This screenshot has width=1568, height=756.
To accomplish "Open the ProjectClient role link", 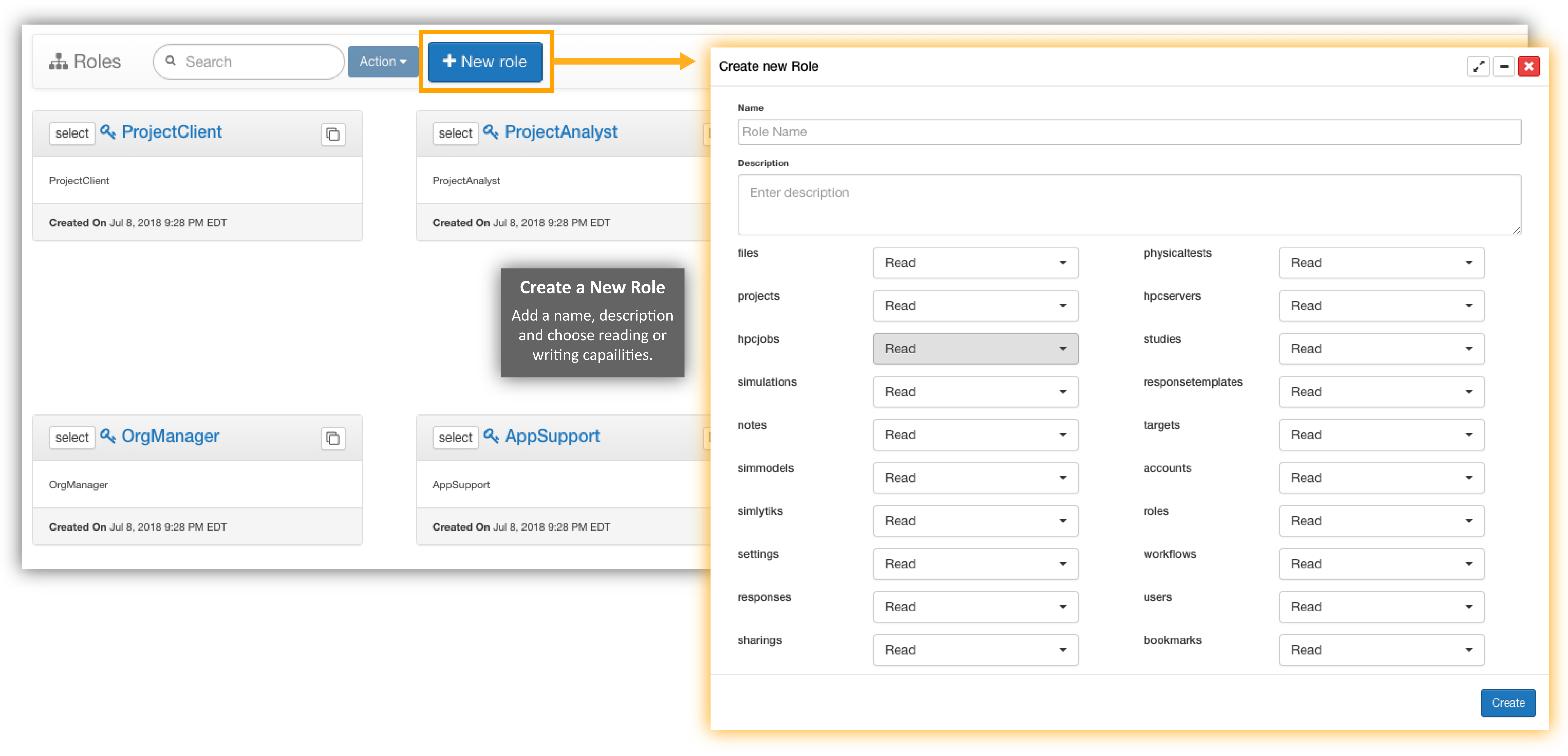I will [x=172, y=132].
